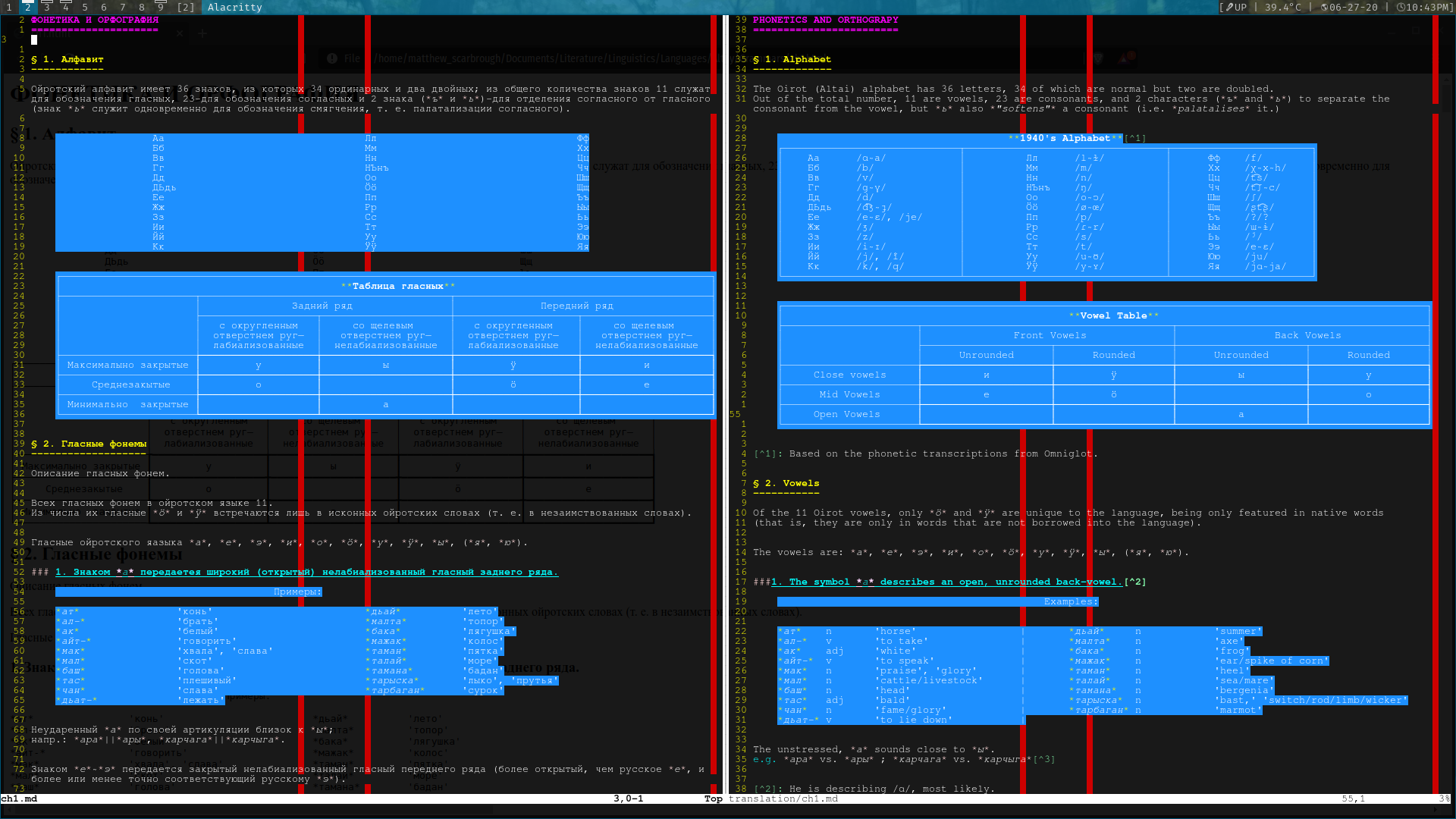Click the '1940's Alphabet' table title
The width and height of the screenshot is (1456, 819).
1065,138
